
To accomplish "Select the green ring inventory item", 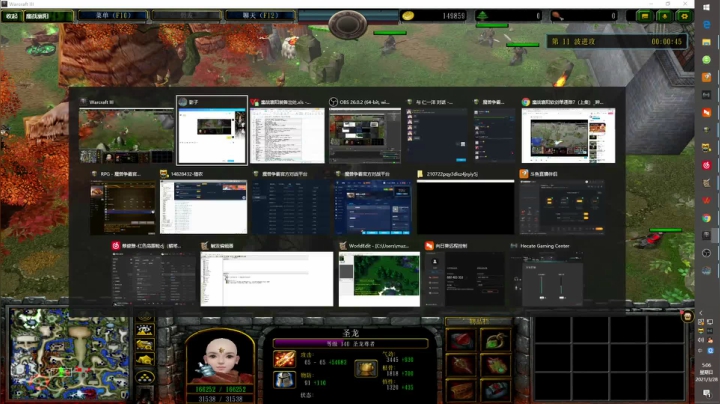I will pyautogui.click(x=495, y=340).
